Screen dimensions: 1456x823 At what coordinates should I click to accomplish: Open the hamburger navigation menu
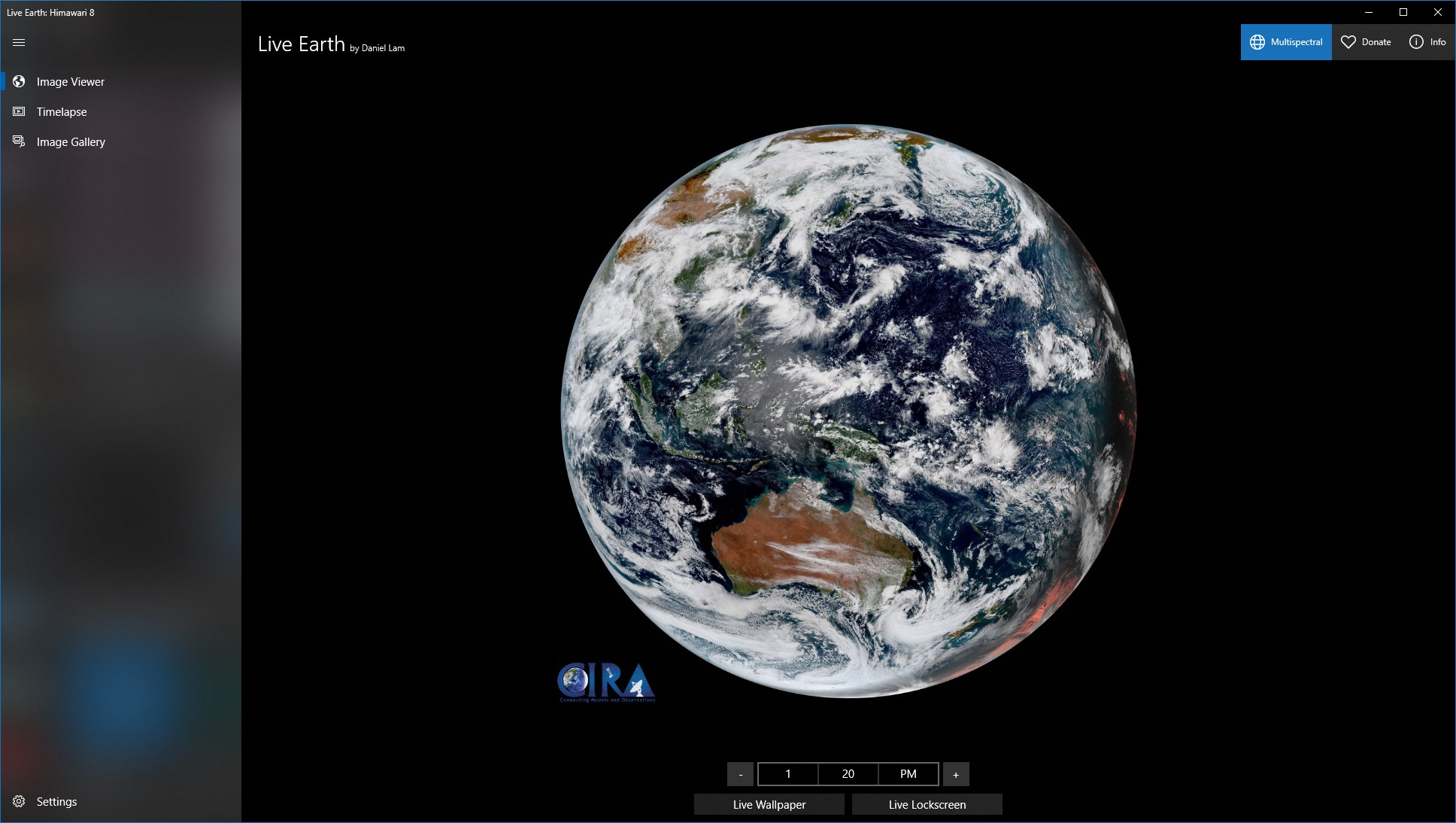(x=19, y=43)
